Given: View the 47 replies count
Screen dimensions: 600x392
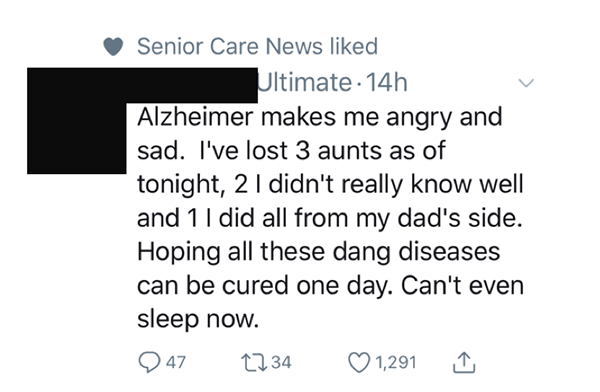Looking at the screenshot, I should coord(176,362).
